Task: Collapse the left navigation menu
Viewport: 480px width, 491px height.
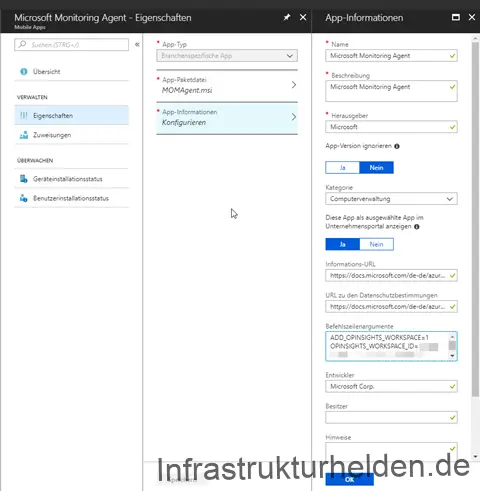Action: point(137,44)
